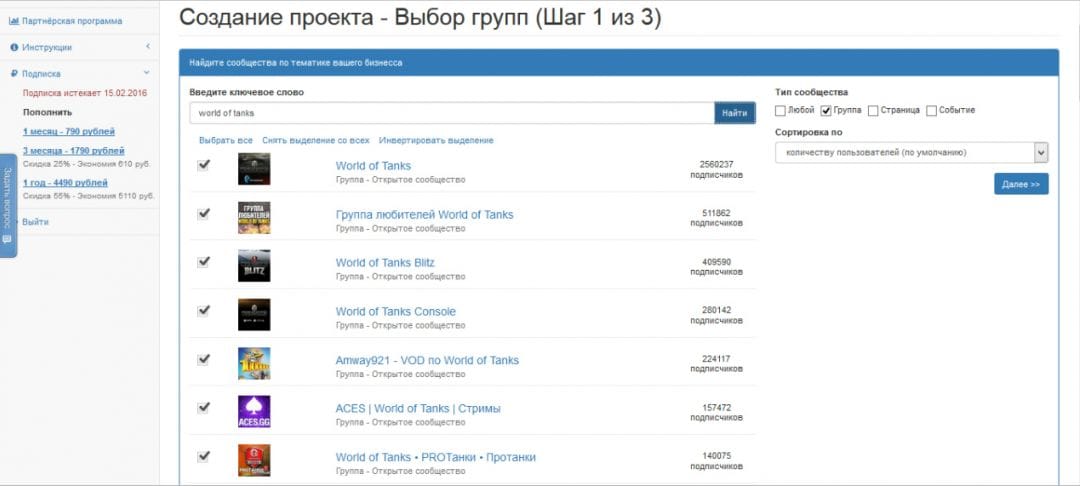Click the 140075 подписчиков count
Image resolution: width=1080 pixels, height=486 pixels.
click(x=716, y=461)
